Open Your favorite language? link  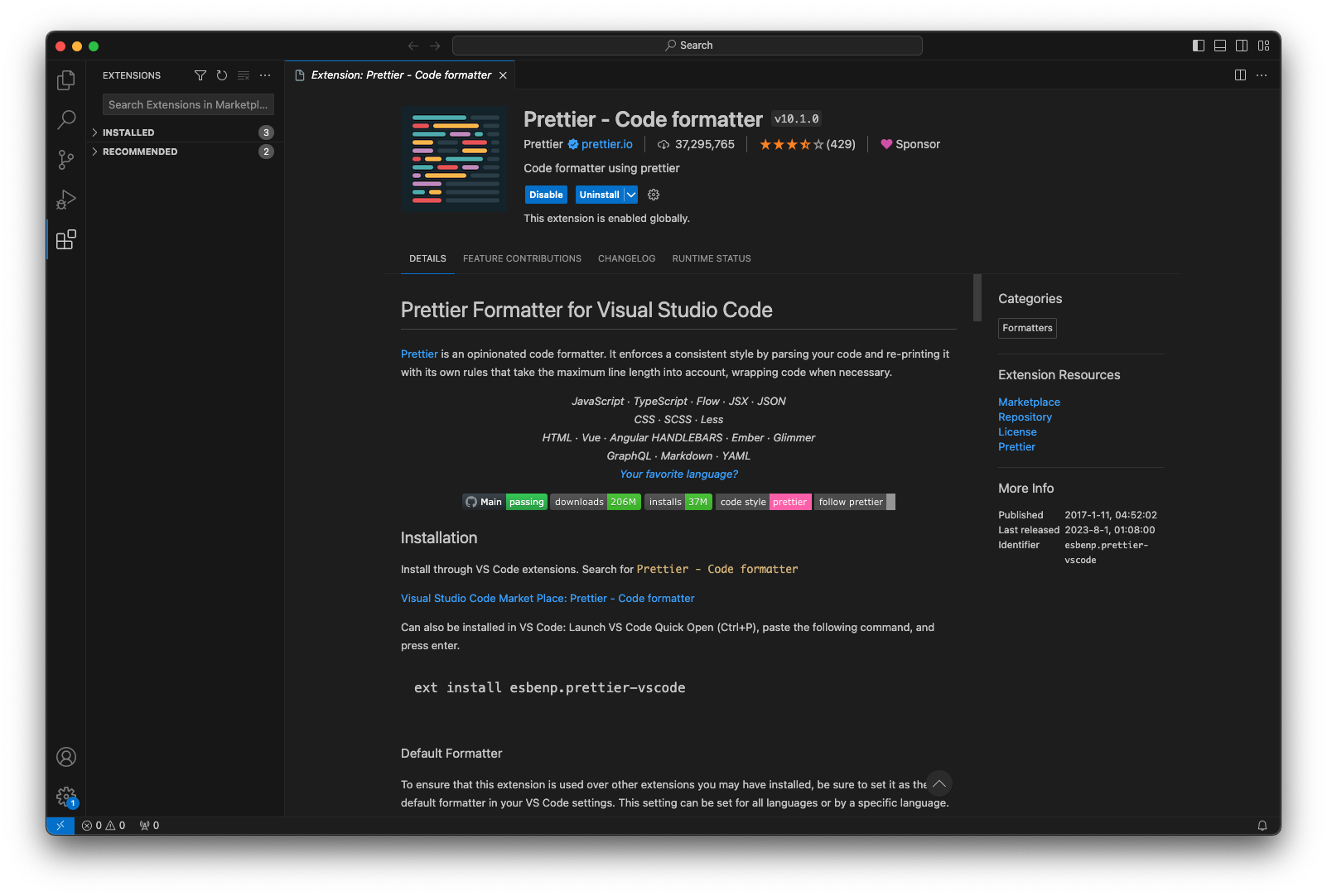[678, 474]
